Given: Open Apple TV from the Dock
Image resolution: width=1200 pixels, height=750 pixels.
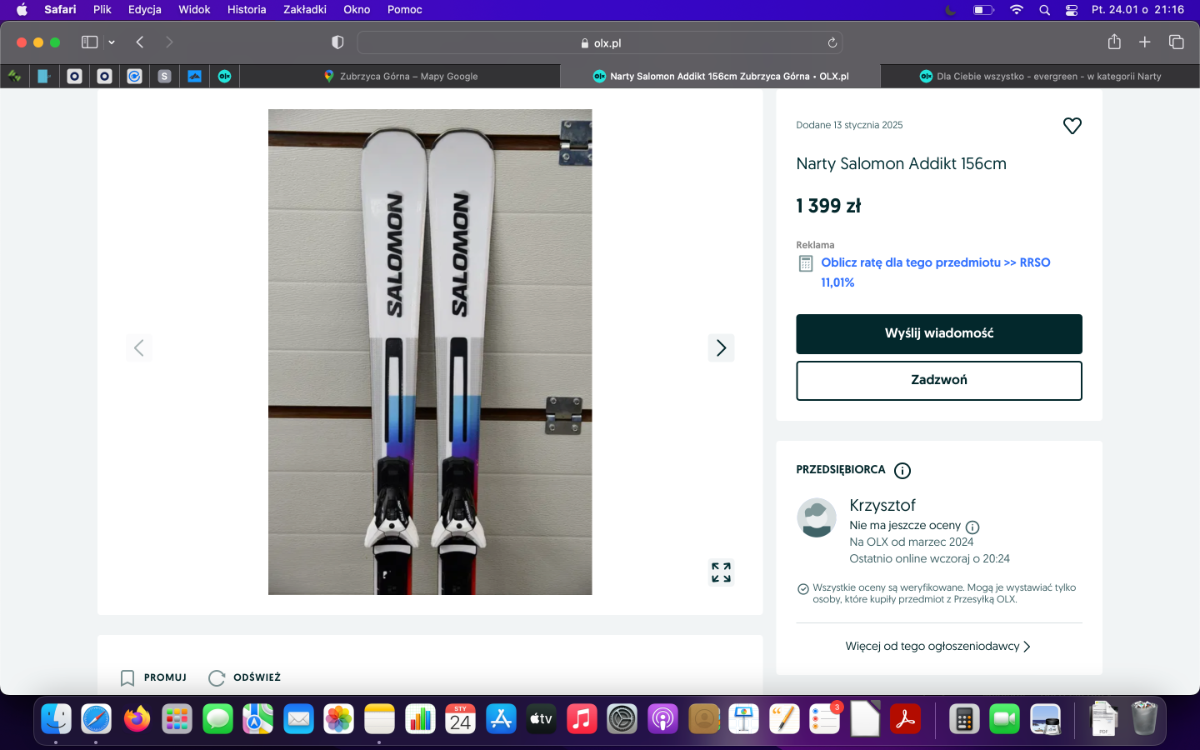Looking at the screenshot, I should 541,718.
